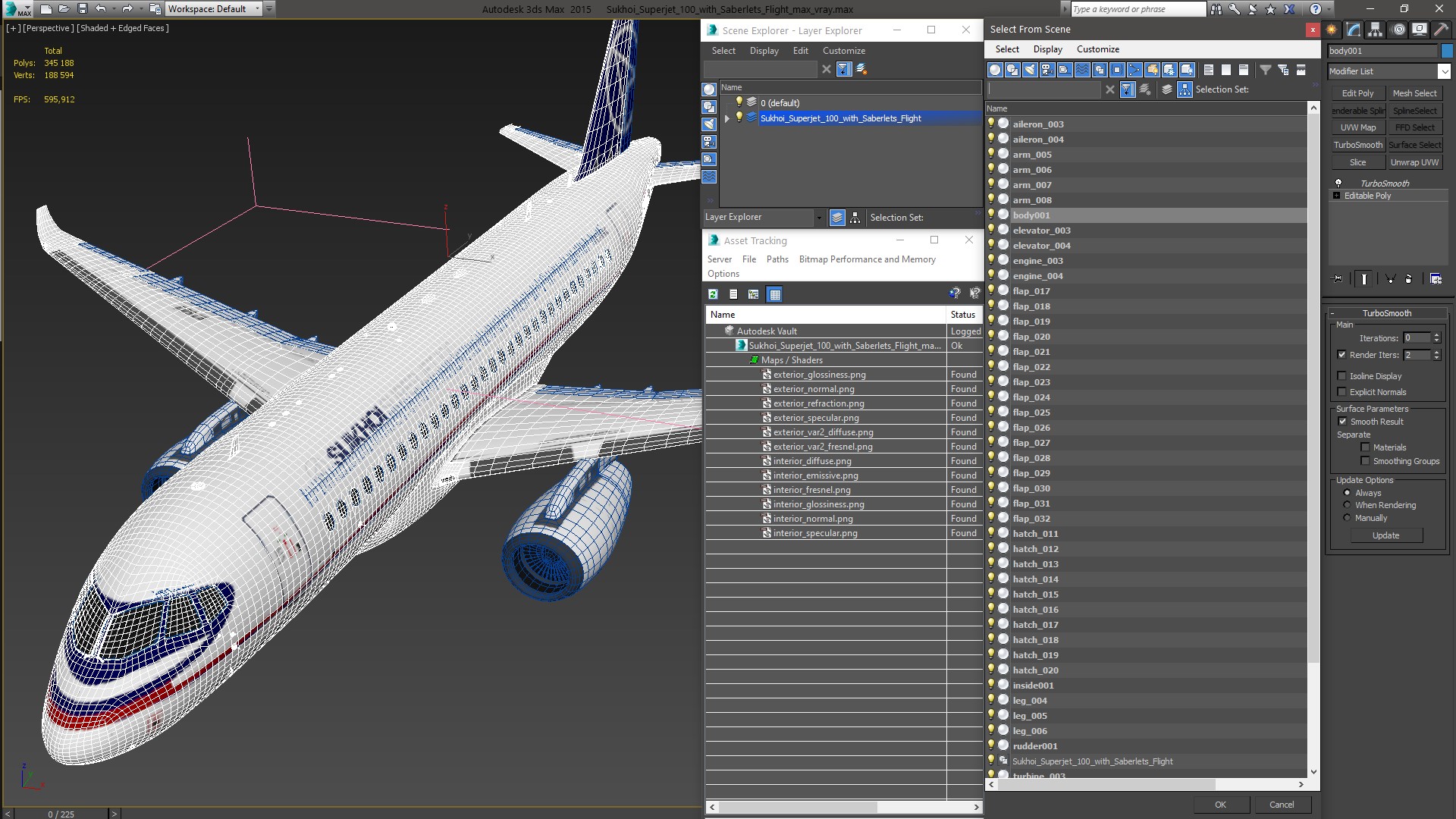Click Autodesk Exchange X icon in title bar

(1290, 9)
